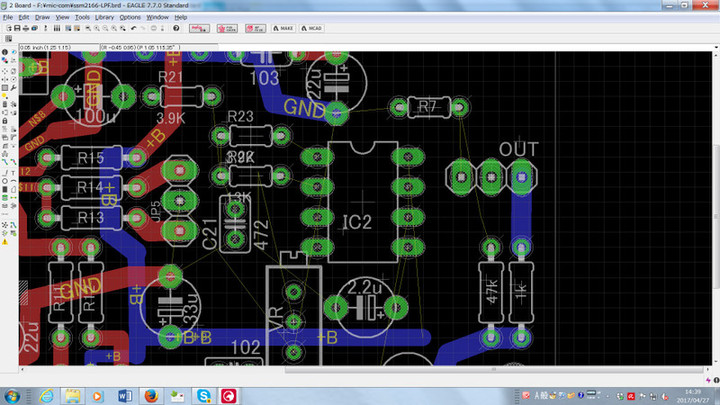Select the Info tool in the left toolbar
This screenshot has height=405, width=720.
coord(6,52)
